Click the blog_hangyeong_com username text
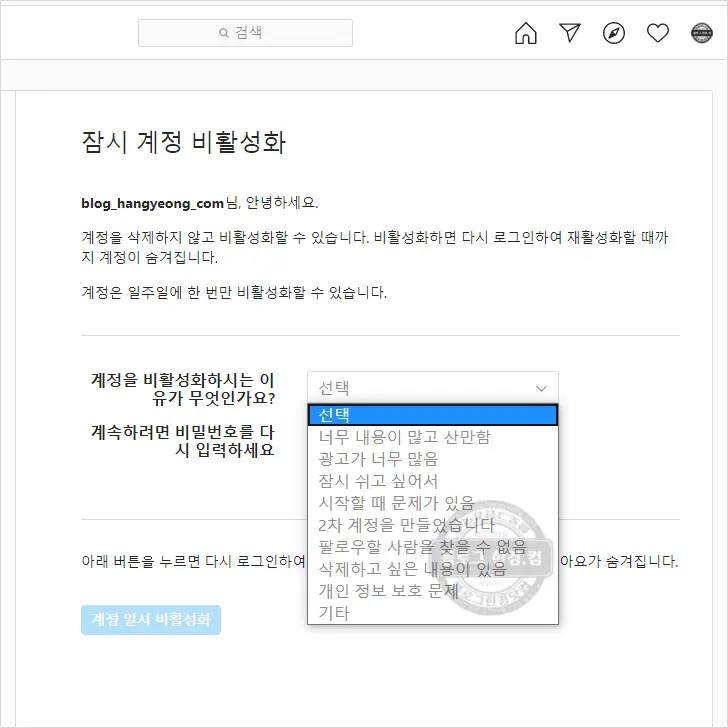 point(152,203)
